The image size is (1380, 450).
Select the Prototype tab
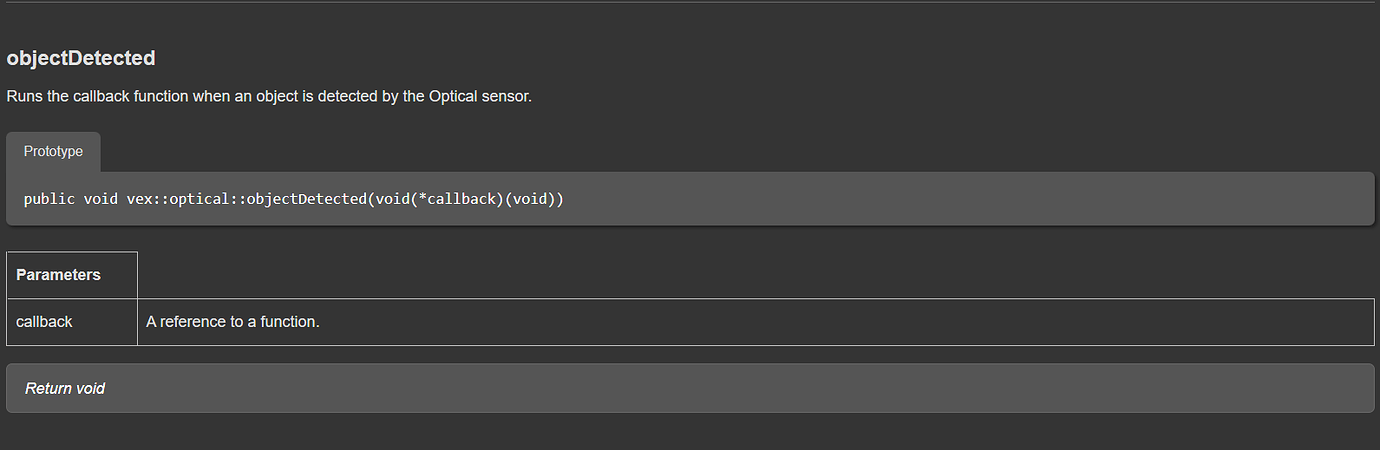pyautogui.click(x=53, y=152)
